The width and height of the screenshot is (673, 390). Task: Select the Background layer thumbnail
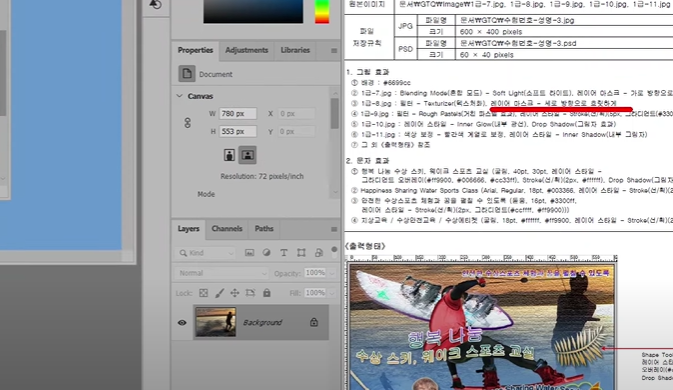(215, 322)
